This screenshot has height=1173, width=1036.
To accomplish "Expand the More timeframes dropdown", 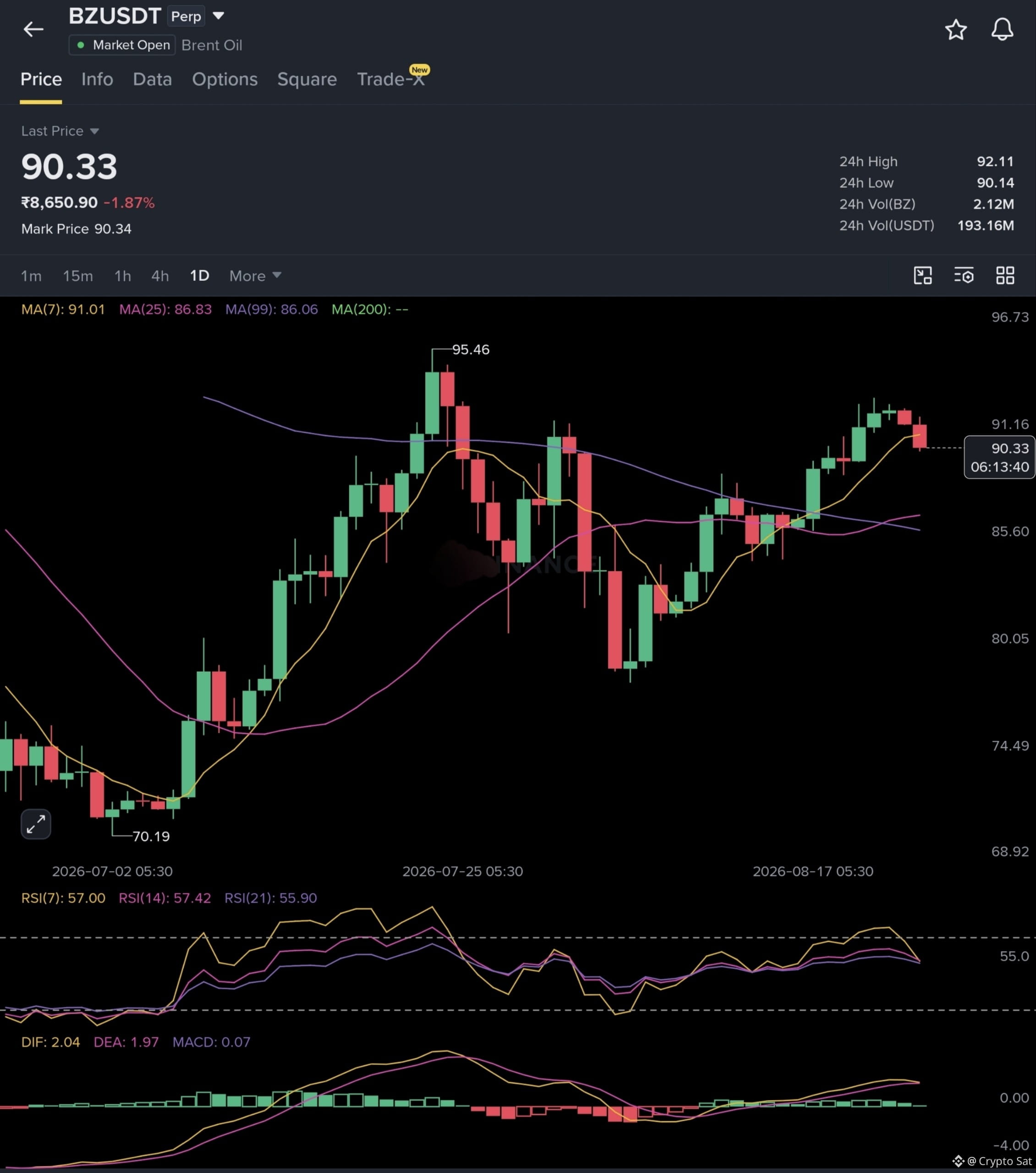I will [255, 276].
